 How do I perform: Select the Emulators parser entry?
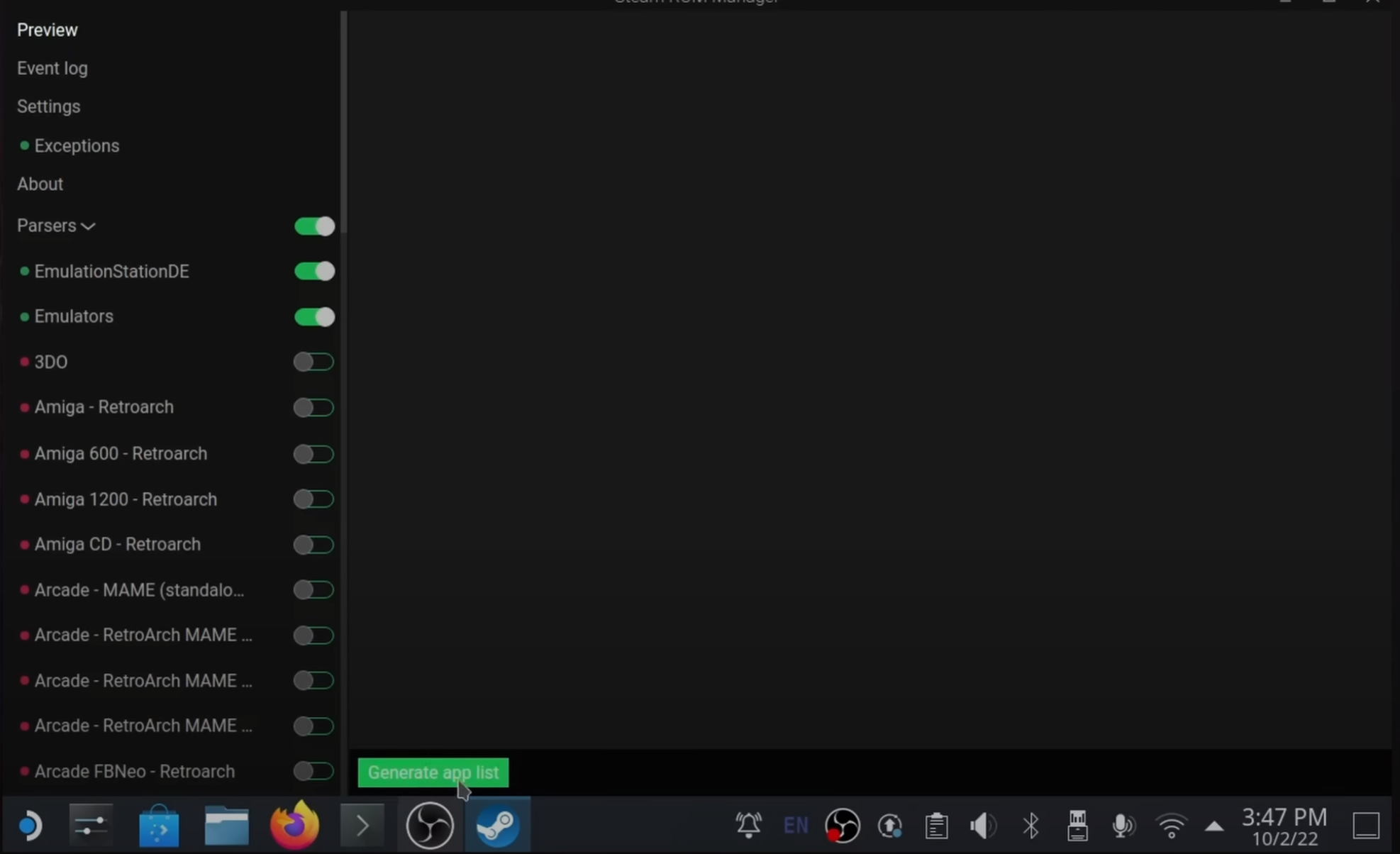[74, 316]
